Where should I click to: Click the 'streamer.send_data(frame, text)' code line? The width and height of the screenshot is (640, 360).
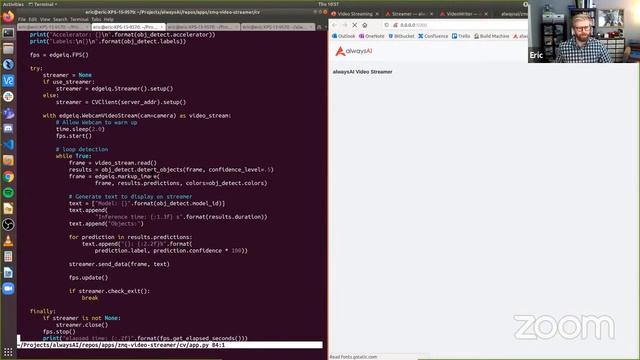tap(119, 264)
